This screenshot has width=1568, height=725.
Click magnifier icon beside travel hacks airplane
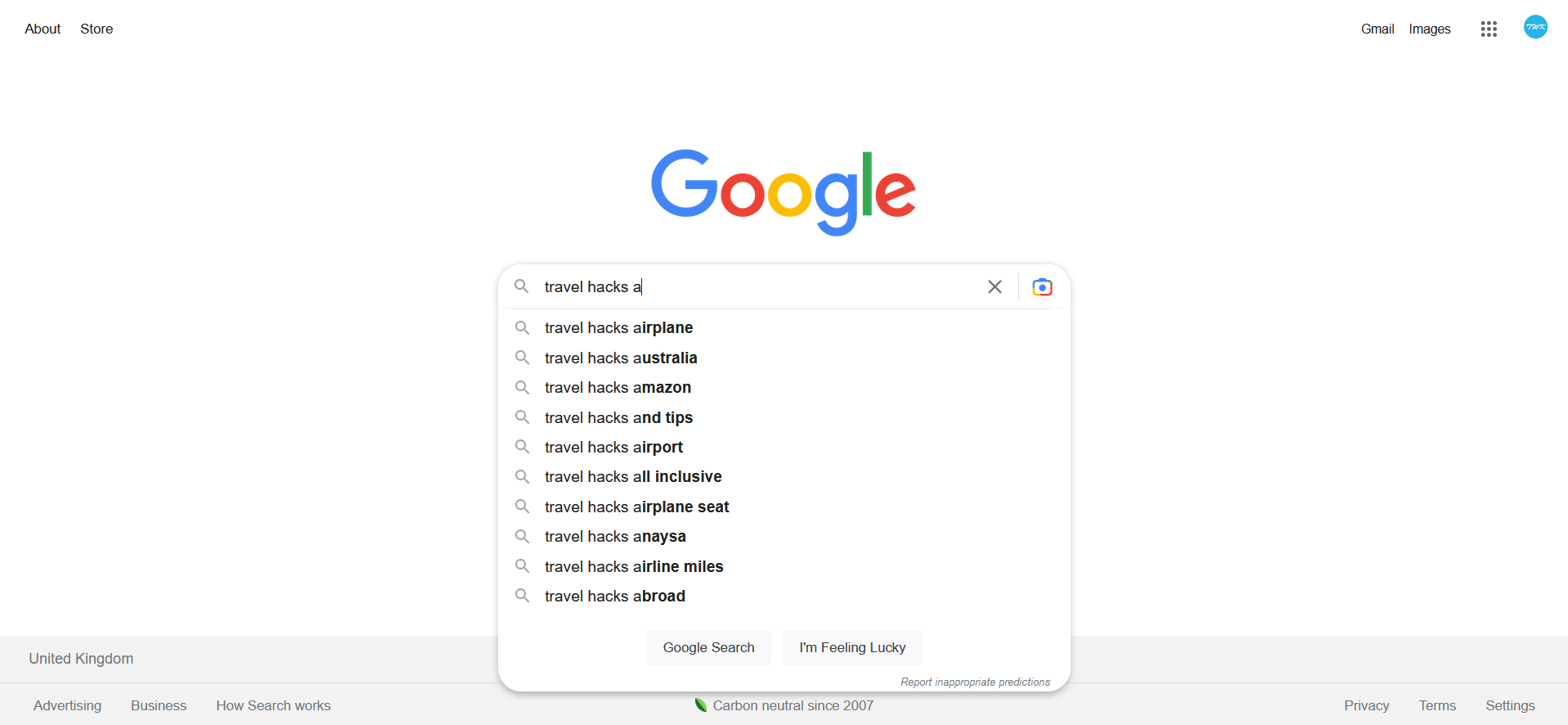[522, 327]
